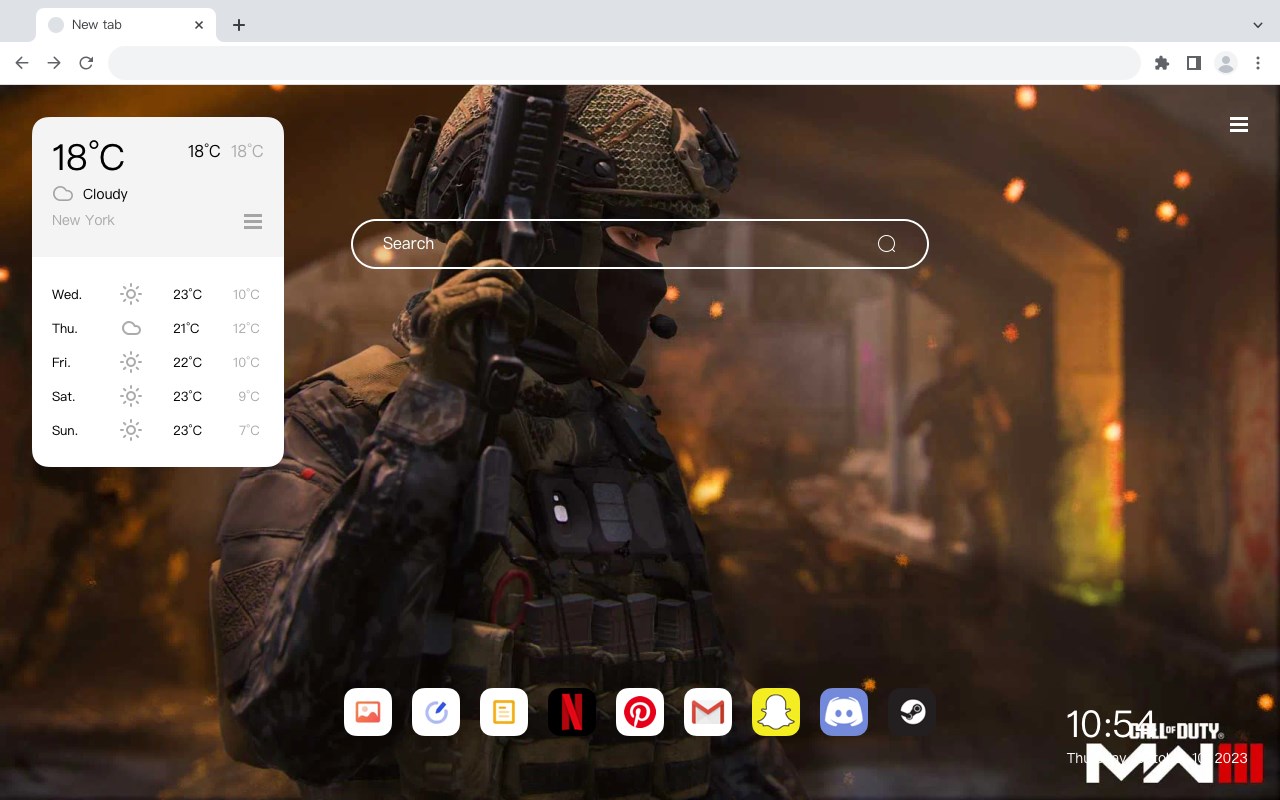This screenshot has height=800, width=1280.
Task: Click in the Search input field
Action: 640,244
